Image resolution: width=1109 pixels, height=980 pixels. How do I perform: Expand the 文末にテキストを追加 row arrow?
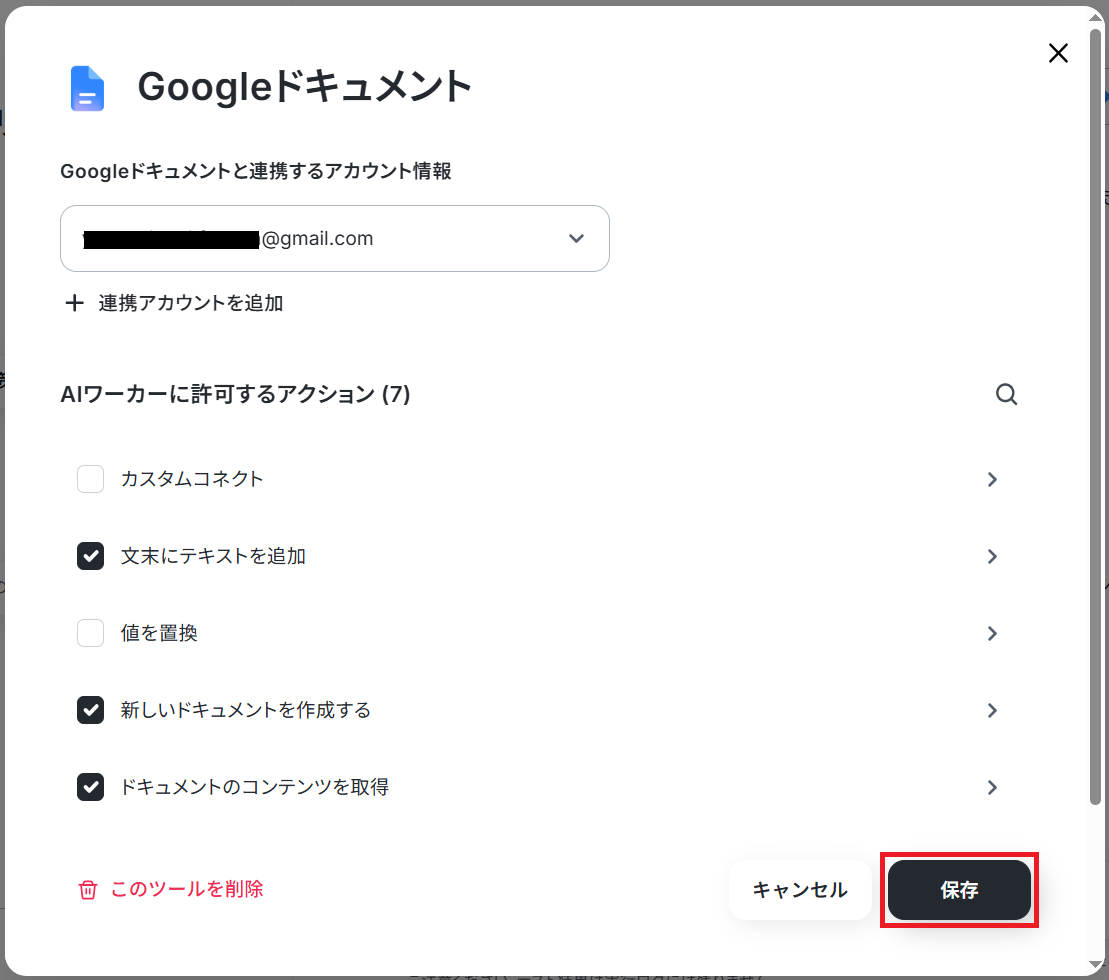tap(992, 557)
